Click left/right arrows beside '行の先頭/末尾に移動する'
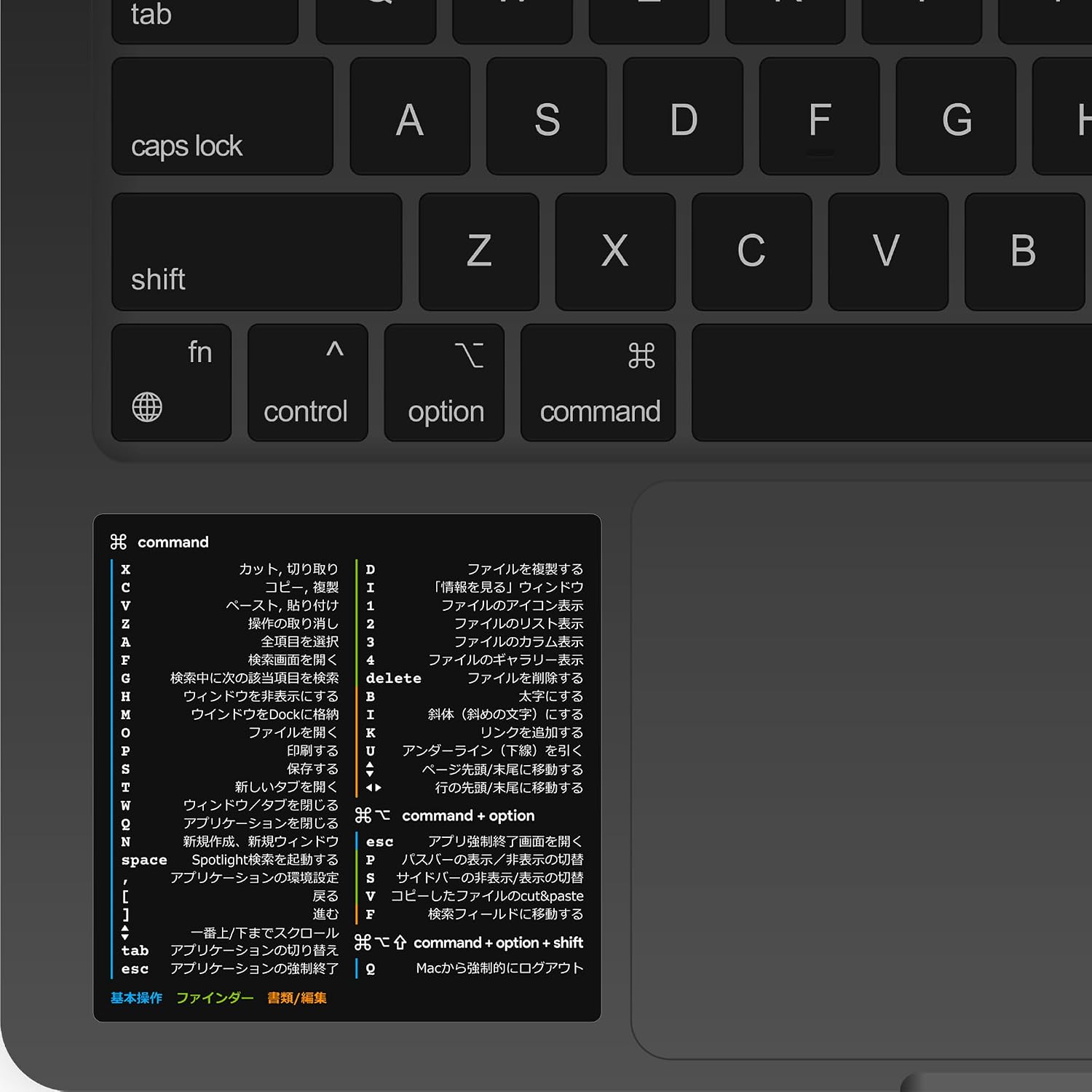Image resolution: width=1092 pixels, height=1092 pixels. 373,788
